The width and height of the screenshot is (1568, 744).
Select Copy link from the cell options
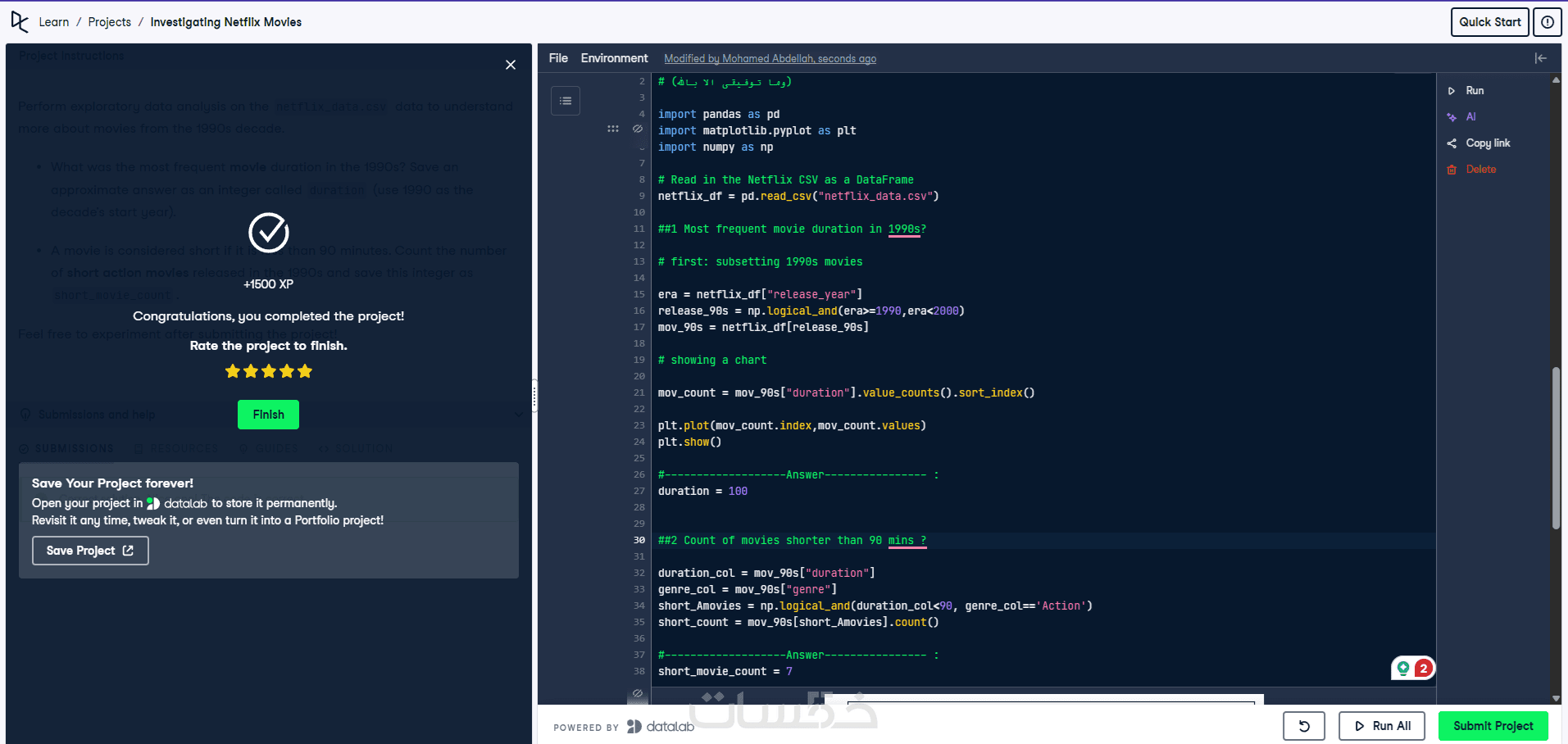tap(1488, 143)
